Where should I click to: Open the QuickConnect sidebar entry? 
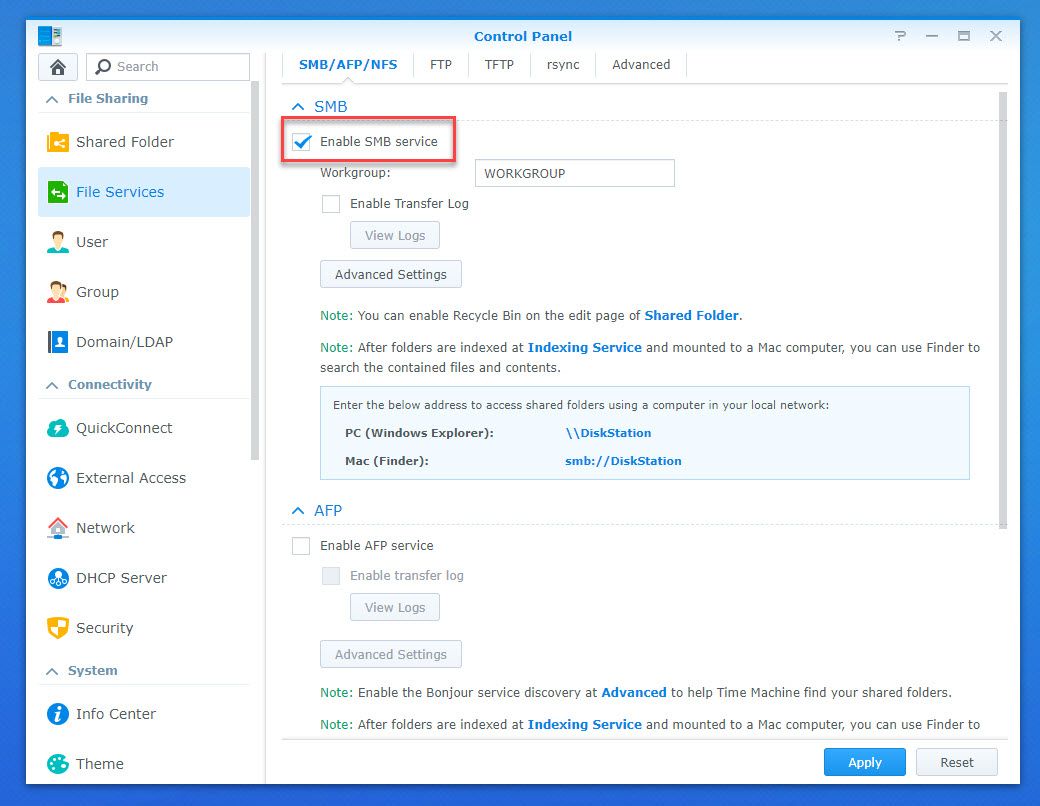[144, 429]
